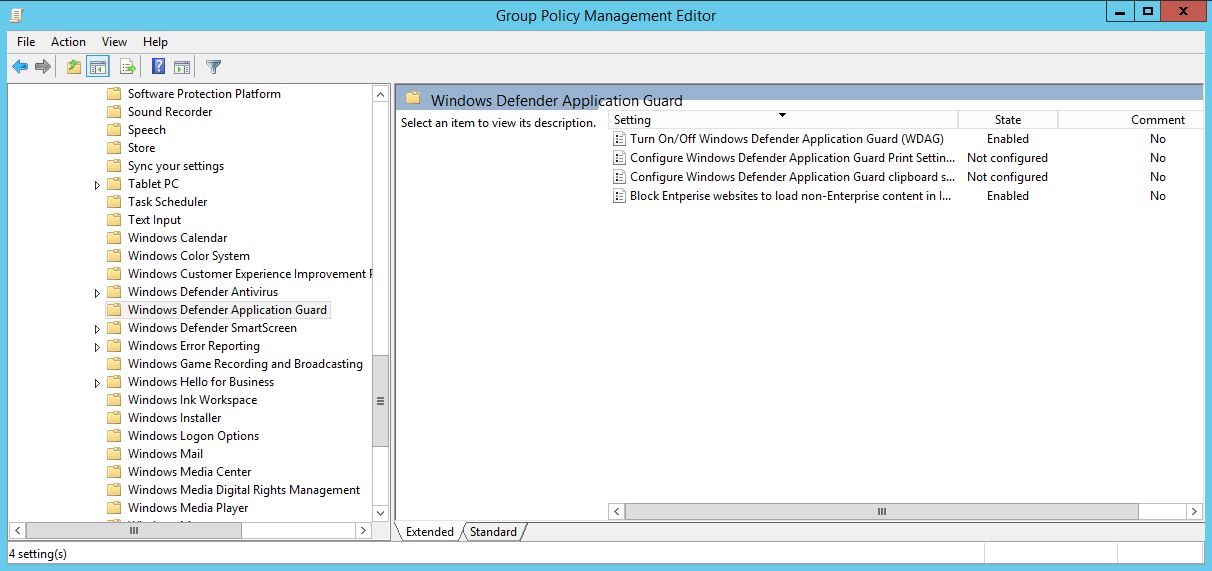Select Windows Media Digital Rights Management item
This screenshot has width=1212, height=571.
[x=244, y=490]
